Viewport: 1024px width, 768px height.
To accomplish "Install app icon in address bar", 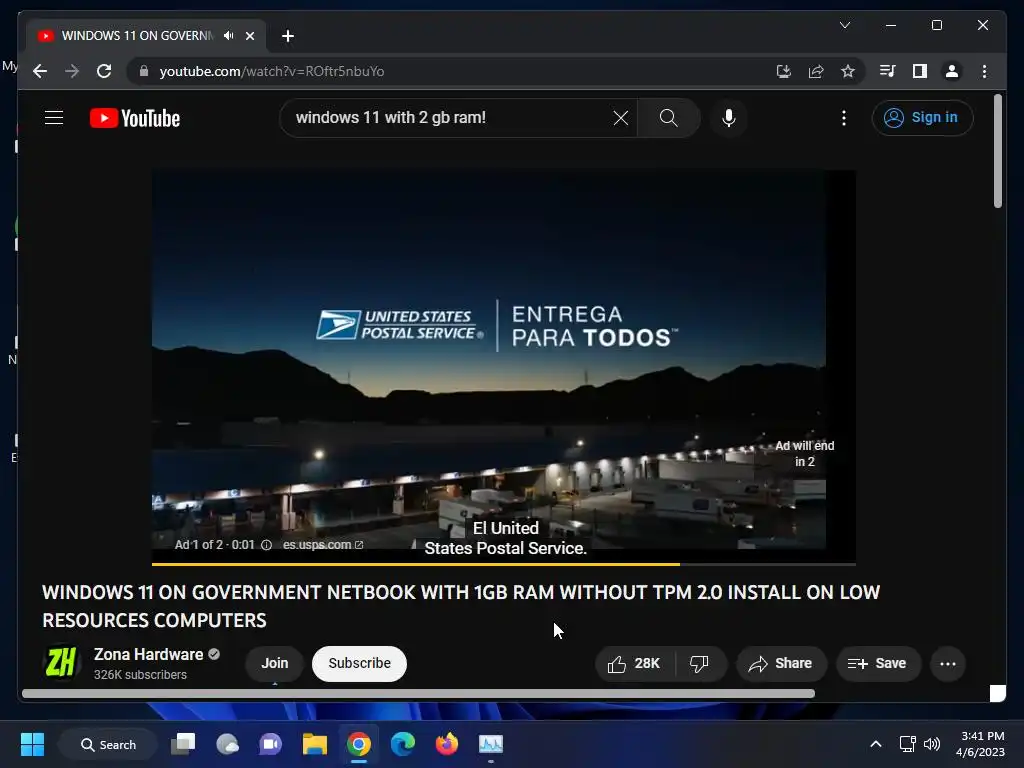I will [784, 71].
